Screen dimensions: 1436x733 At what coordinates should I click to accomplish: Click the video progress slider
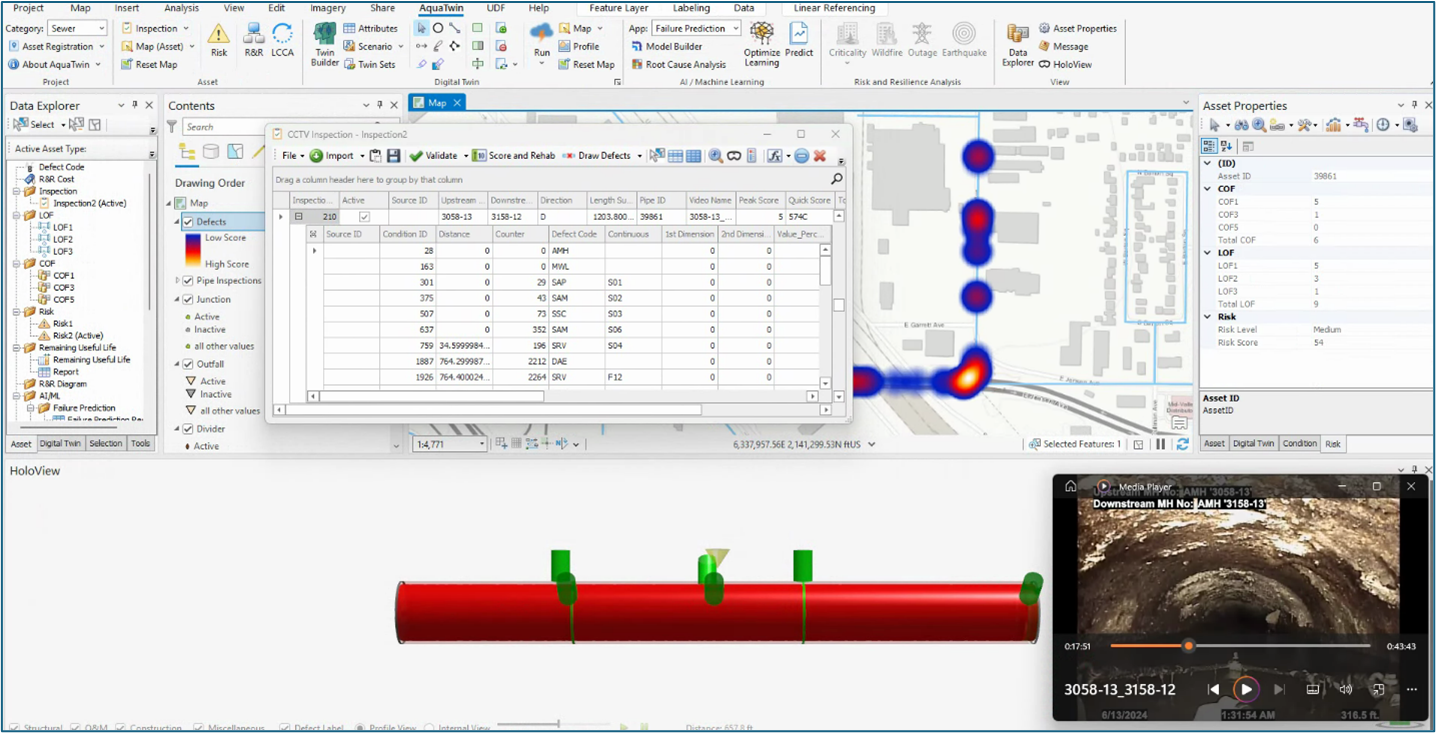[1188, 646]
